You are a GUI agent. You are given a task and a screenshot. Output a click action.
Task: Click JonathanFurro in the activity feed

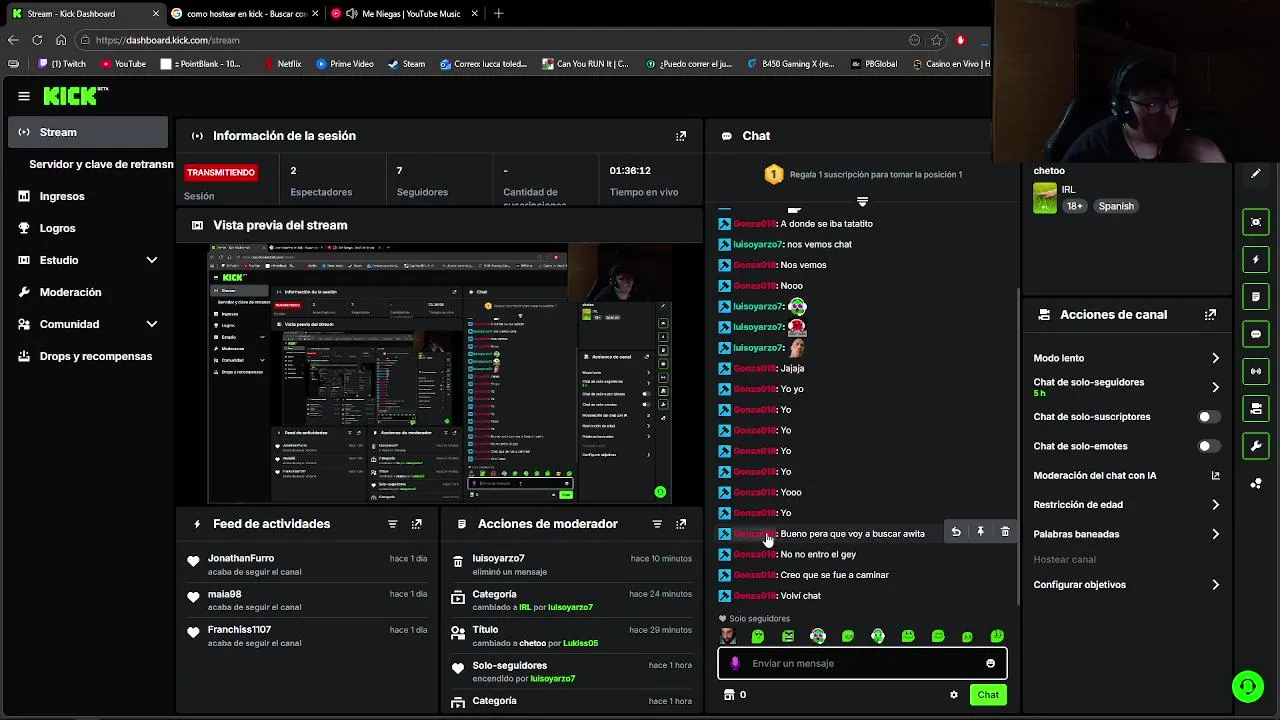pyautogui.click(x=241, y=559)
